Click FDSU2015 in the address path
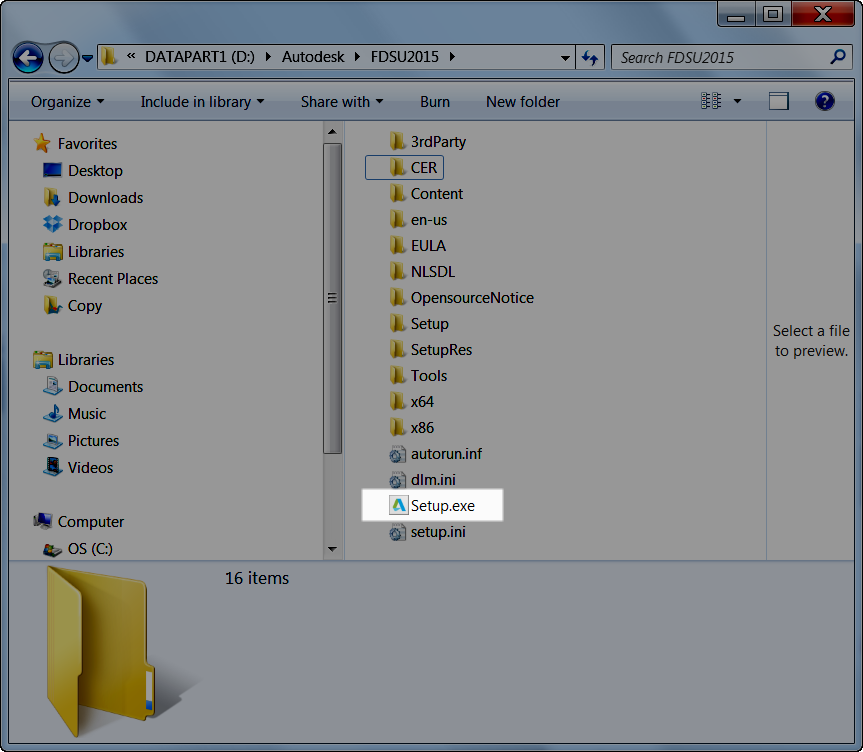Screen dimensions: 863x752 405,57
